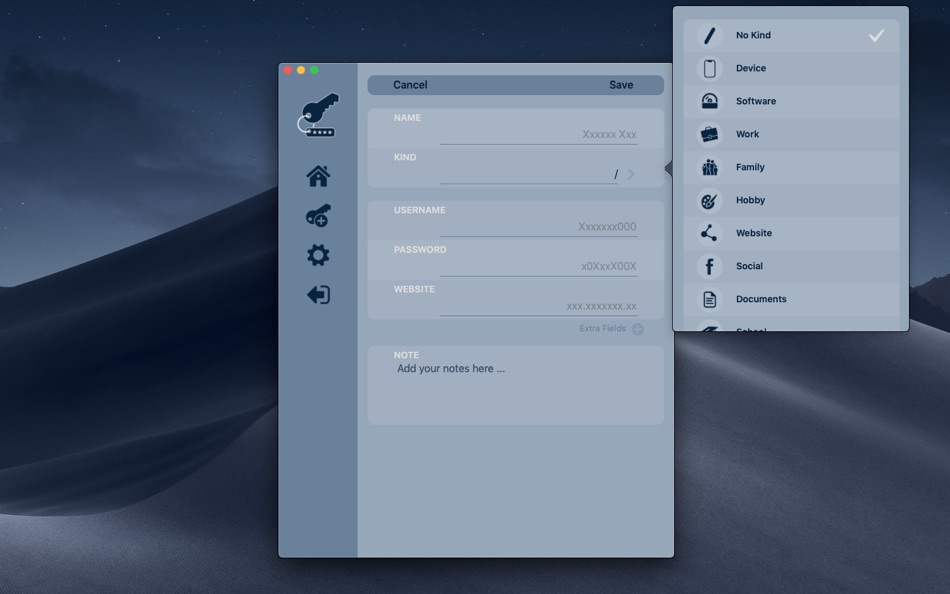Choose Software kind
The height and width of the screenshot is (594, 950).
[791, 101]
